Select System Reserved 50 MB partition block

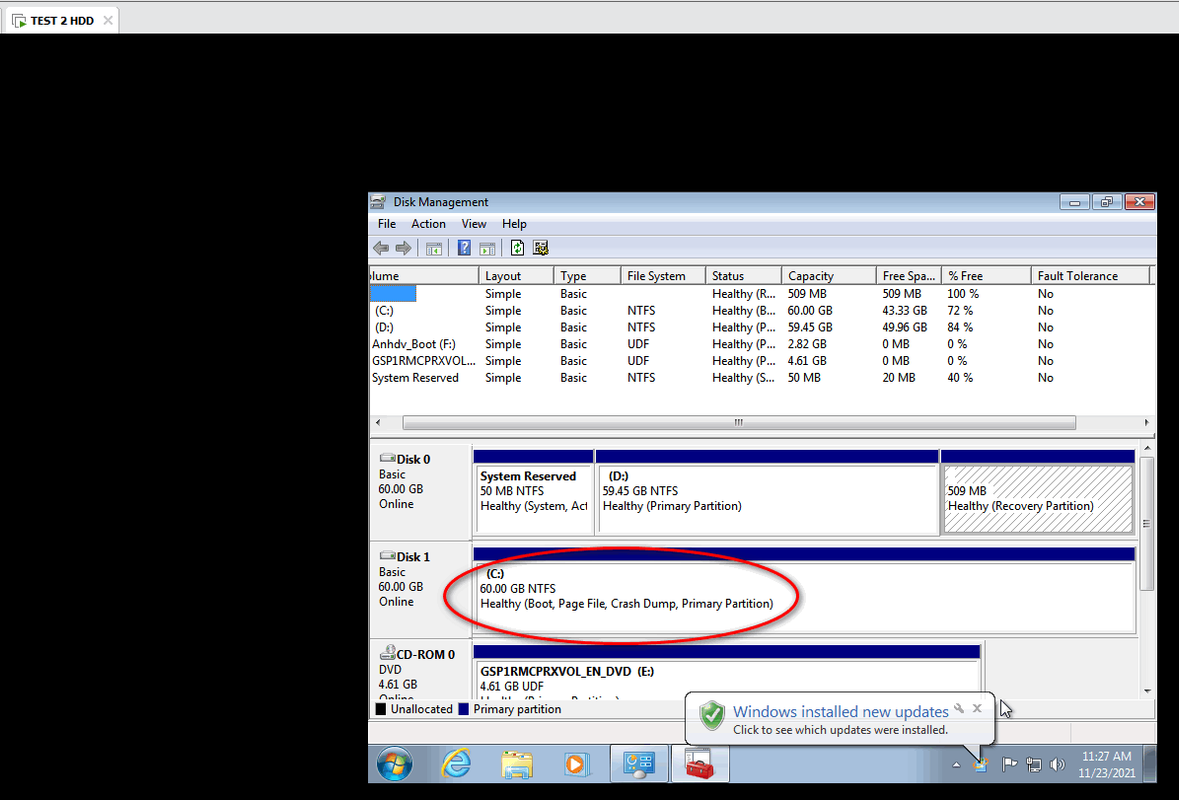[533, 492]
